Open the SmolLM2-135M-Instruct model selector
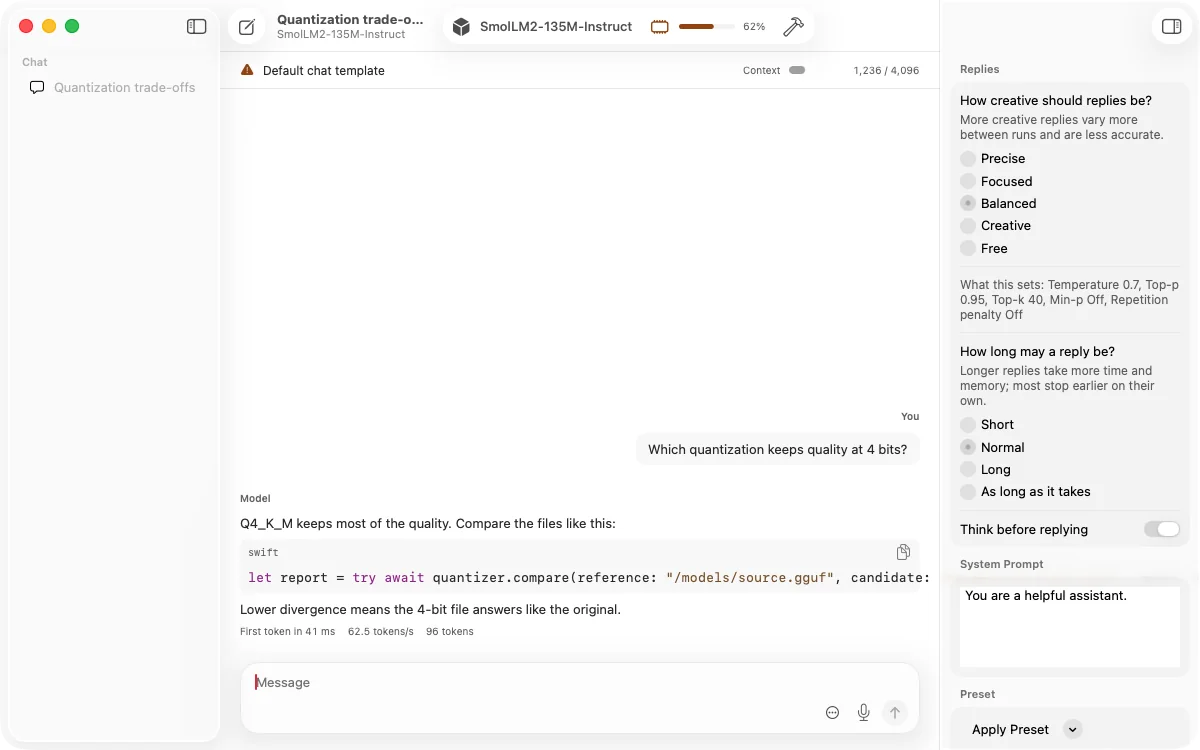 point(556,27)
